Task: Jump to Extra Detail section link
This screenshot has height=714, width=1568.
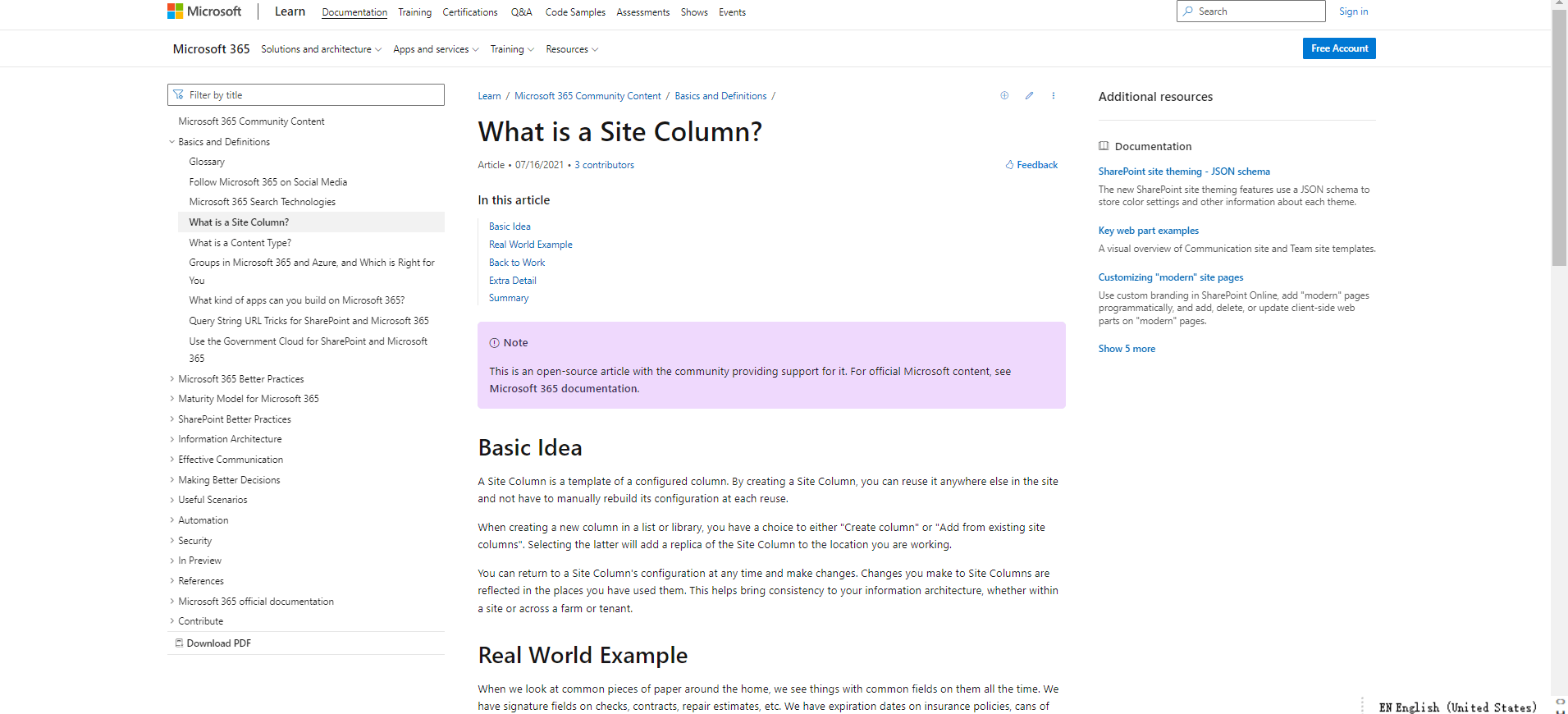Action: (513, 281)
